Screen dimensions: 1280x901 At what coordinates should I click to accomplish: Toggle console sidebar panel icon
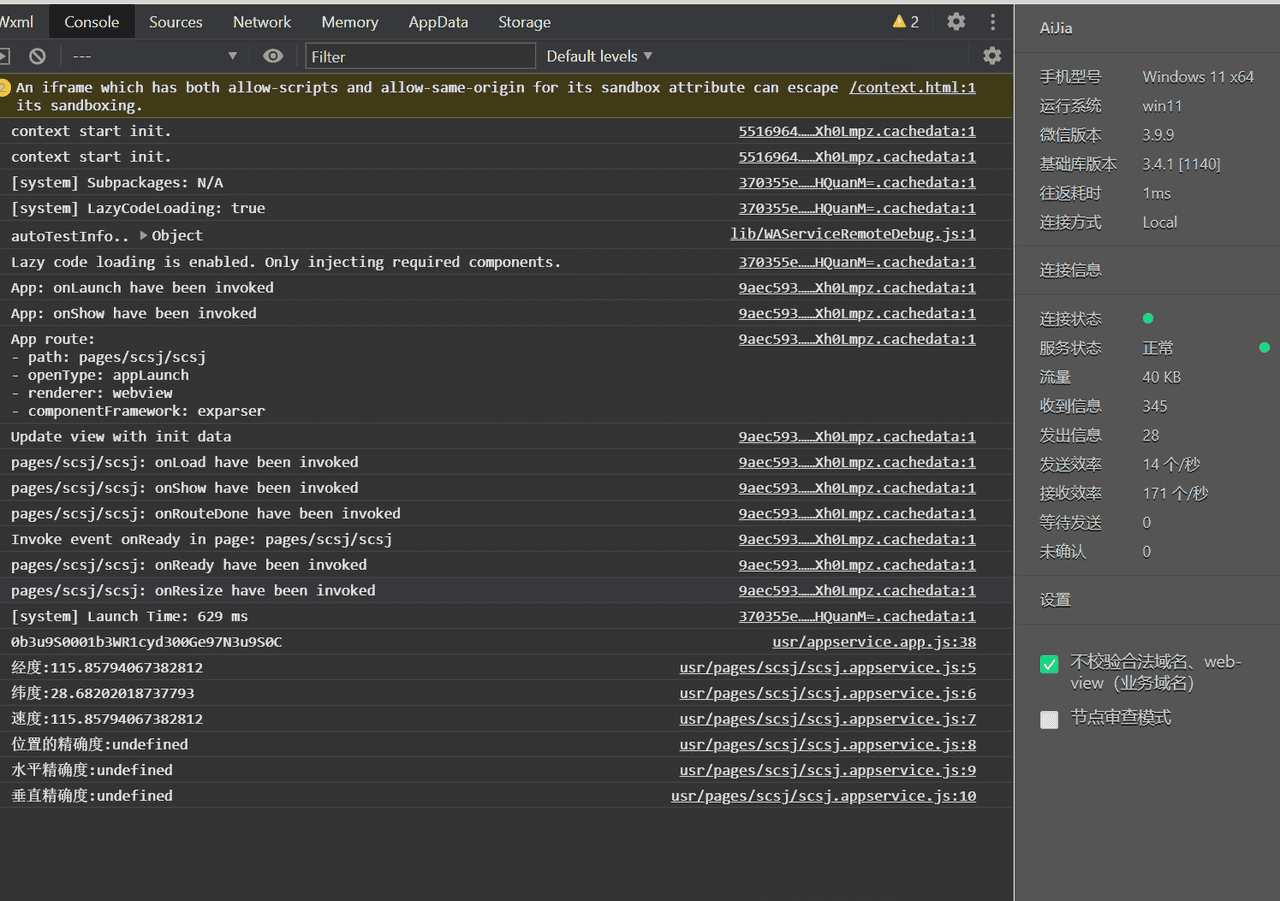pos(4,57)
